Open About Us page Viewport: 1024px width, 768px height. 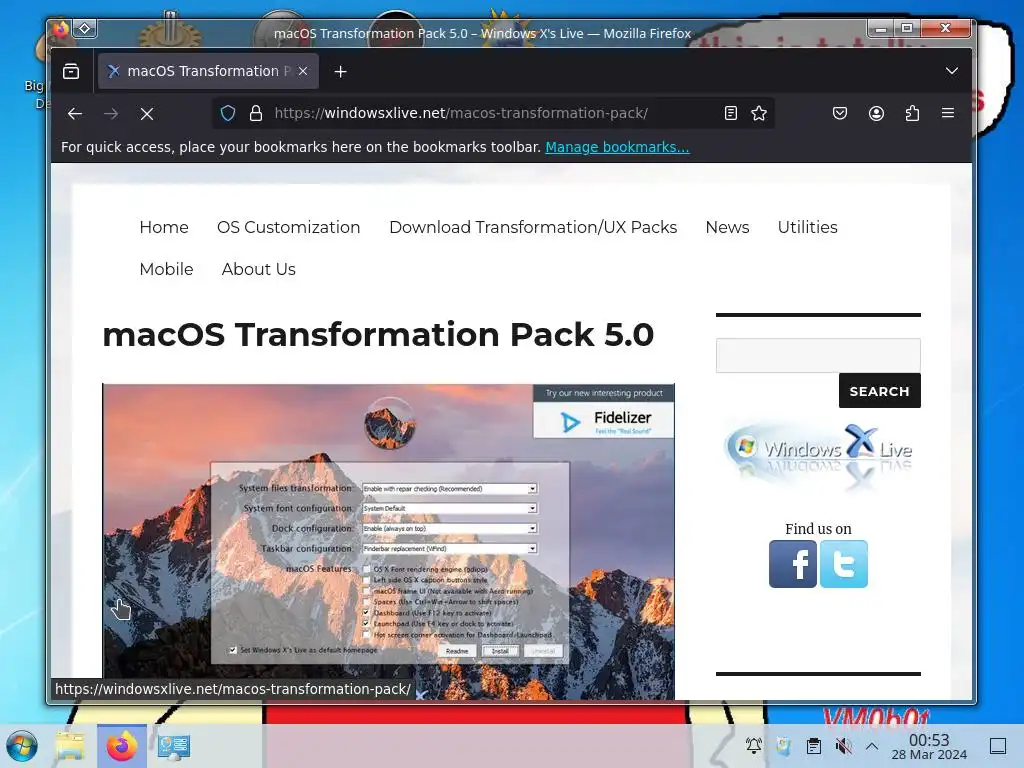(x=259, y=269)
